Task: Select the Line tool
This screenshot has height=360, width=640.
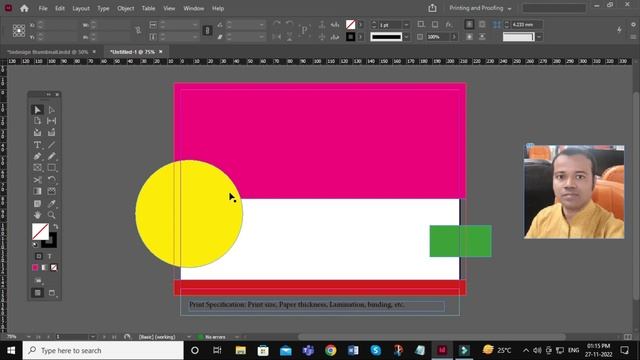Action: click(x=51, y=144)
